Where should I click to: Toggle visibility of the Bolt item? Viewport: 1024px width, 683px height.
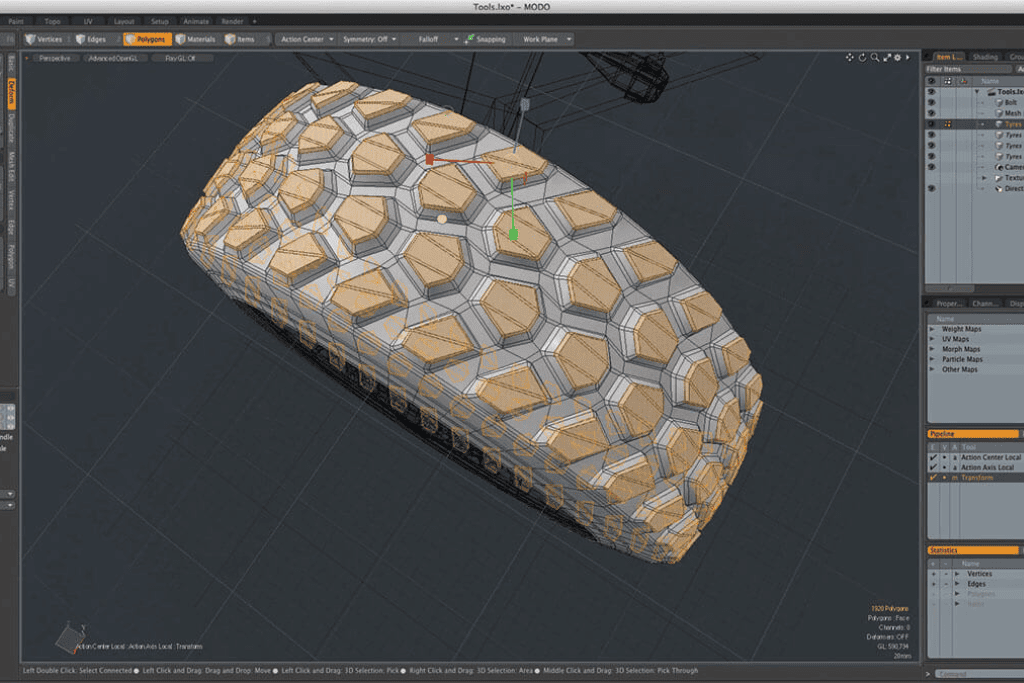coord(931,103)
